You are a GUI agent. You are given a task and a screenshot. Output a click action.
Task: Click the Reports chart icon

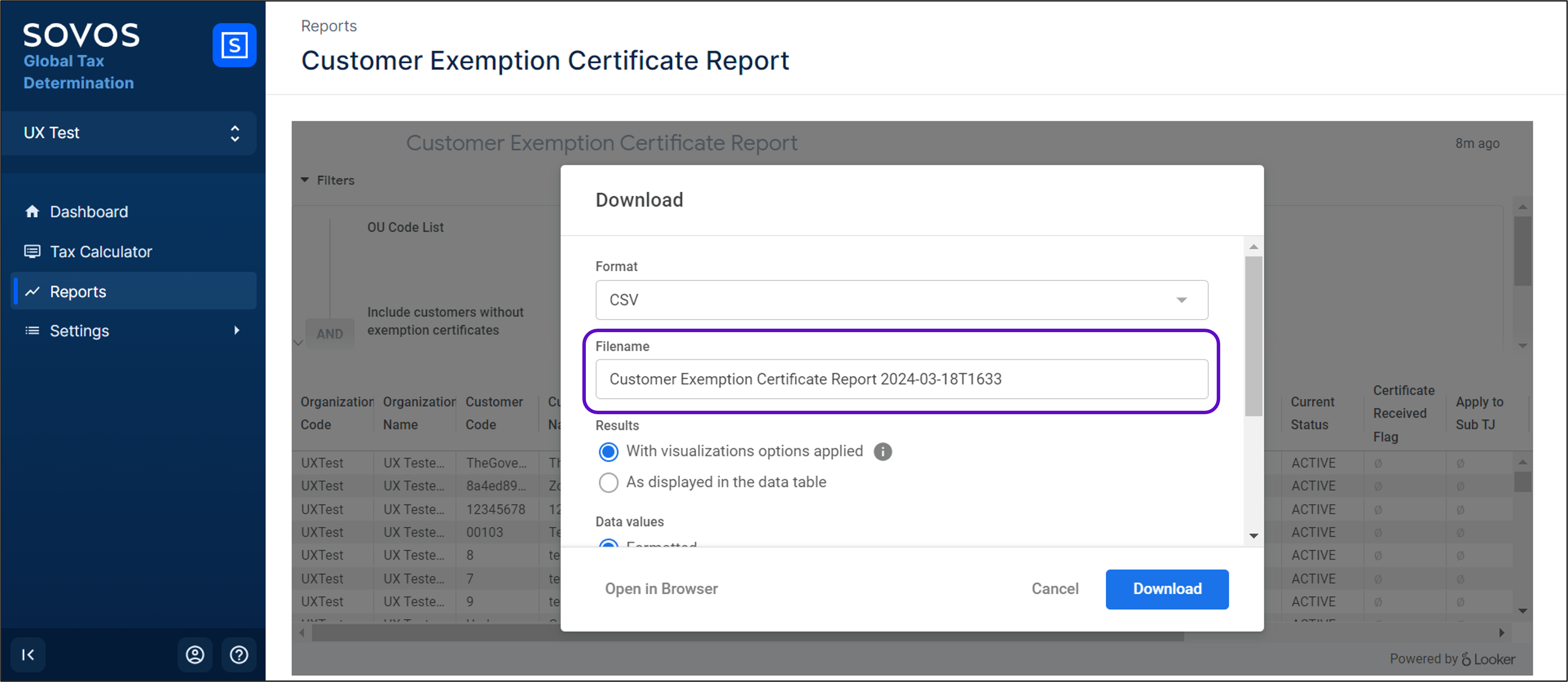pyautogui.click(x=32, y=292)
